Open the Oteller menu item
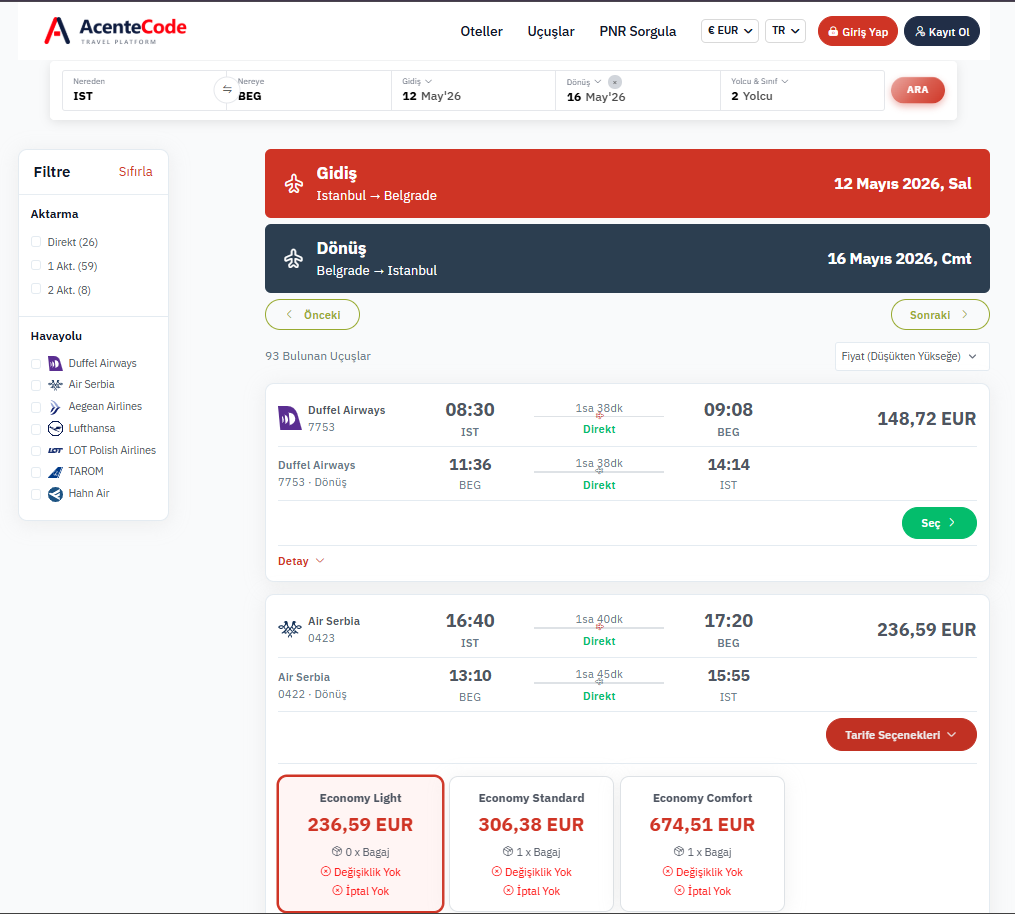Screen dimensions: 1015x914 (481, 31)
